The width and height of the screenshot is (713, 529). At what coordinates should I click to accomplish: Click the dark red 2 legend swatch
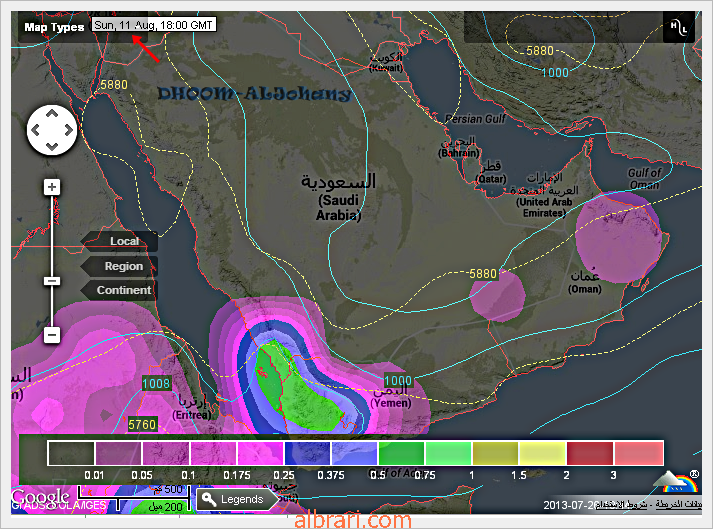click(590, 453)
